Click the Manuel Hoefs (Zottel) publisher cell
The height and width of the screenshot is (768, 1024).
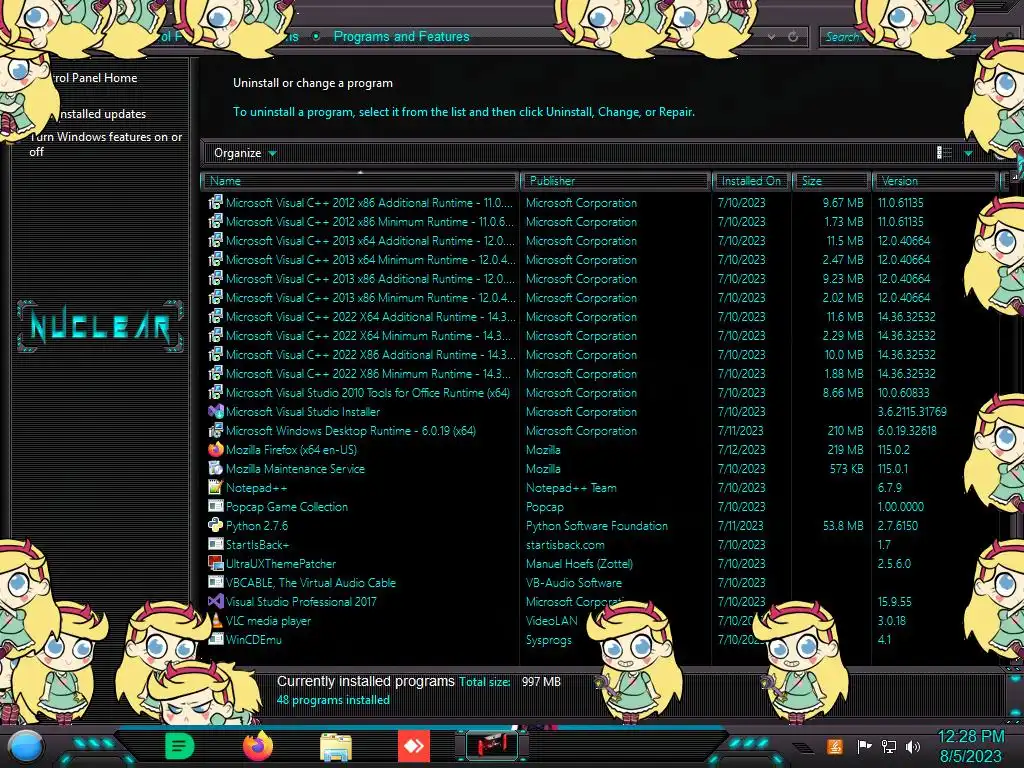(579, 564)
